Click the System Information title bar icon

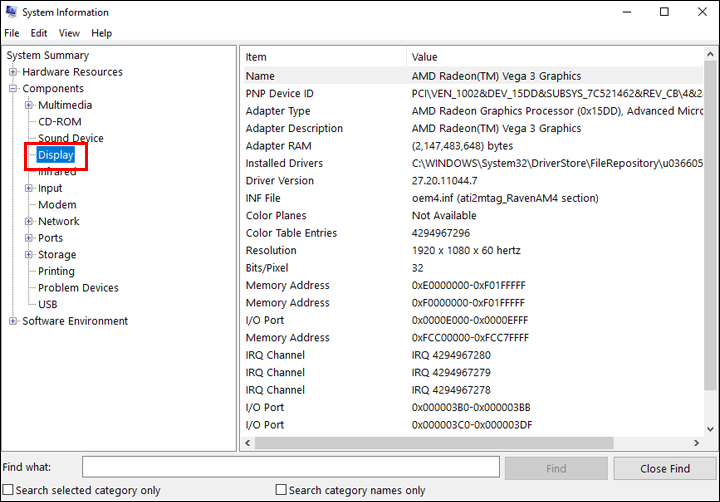click(x=11, y=12)
